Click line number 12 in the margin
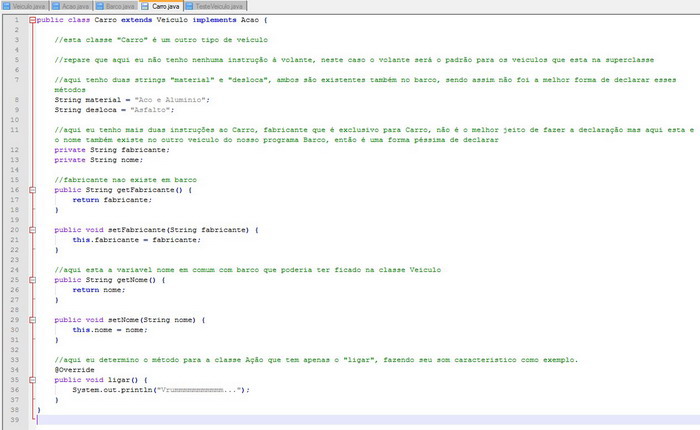Screen dimensions: 700x430 click(15, 149)
